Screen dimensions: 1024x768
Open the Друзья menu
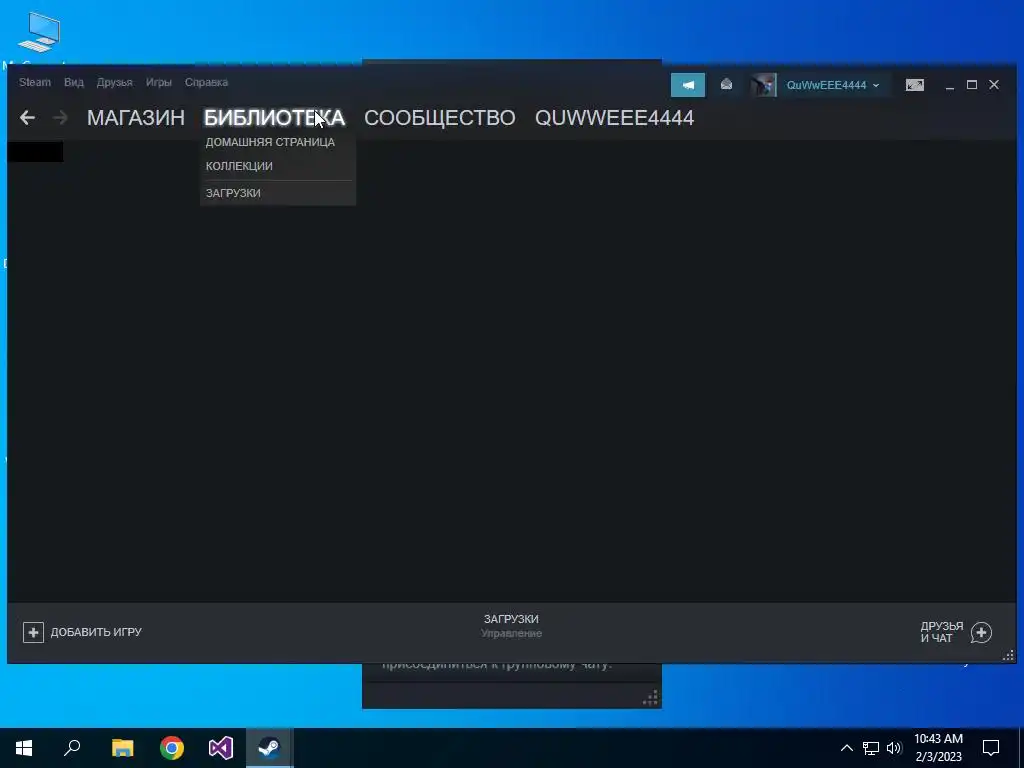click(115, 82)
